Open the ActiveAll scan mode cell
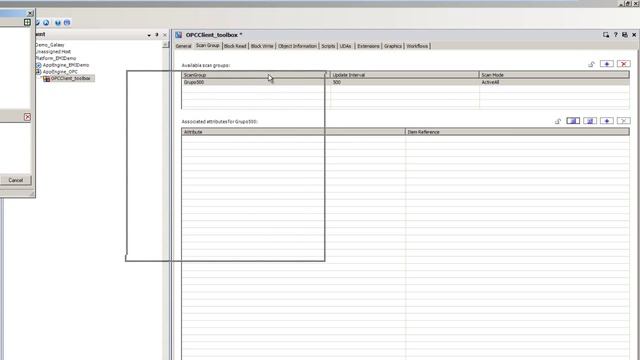 coord(554,82)
